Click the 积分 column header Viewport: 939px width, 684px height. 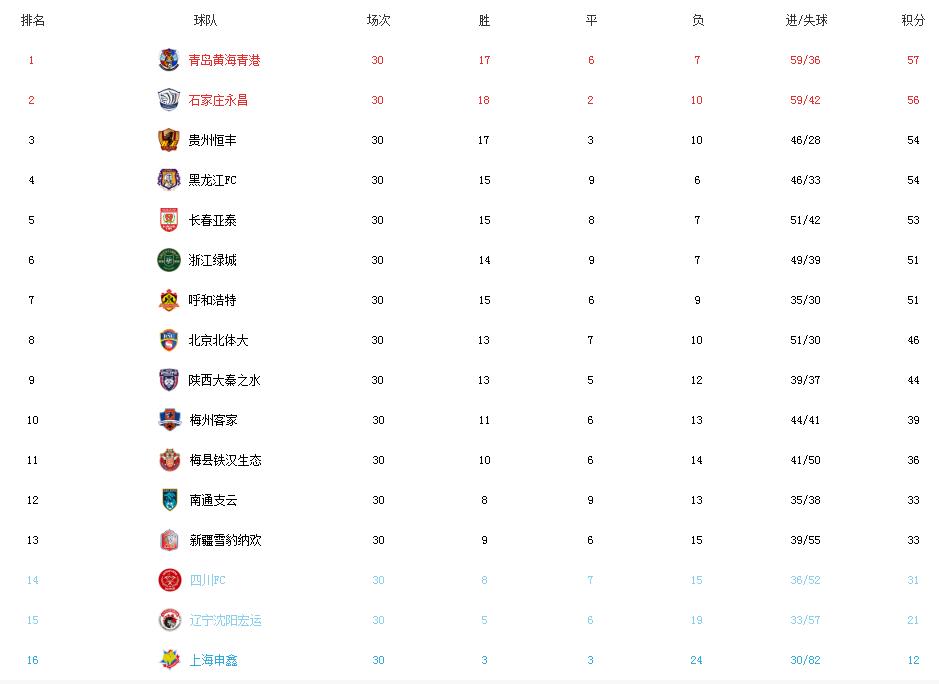click(x=912, y=20)
